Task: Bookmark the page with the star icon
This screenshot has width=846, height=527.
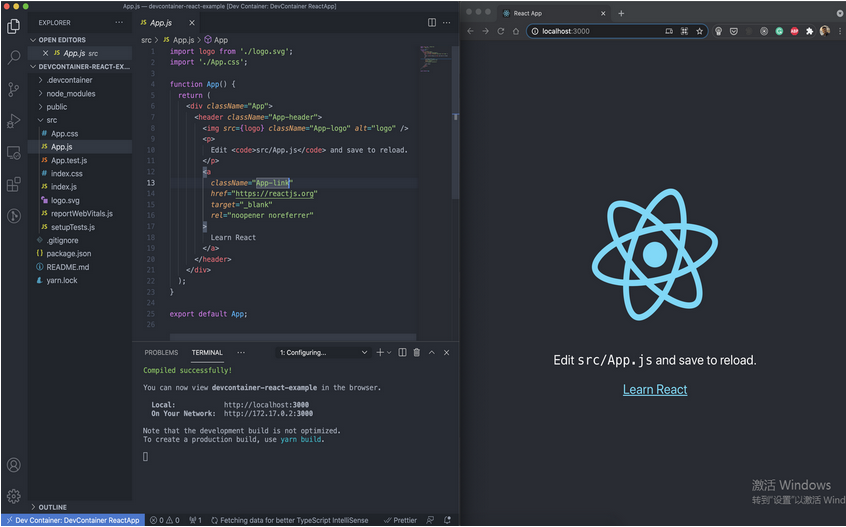Action: 699,31
